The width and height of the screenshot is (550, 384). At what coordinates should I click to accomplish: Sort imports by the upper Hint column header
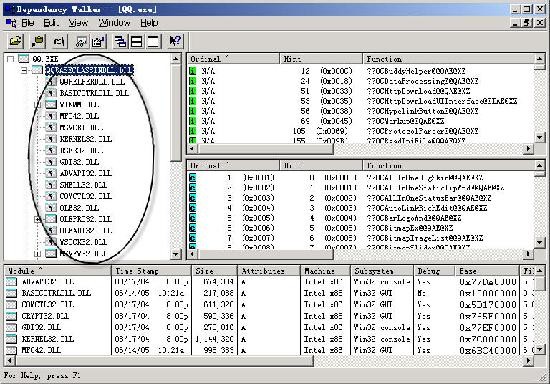(x=321, y=59)
